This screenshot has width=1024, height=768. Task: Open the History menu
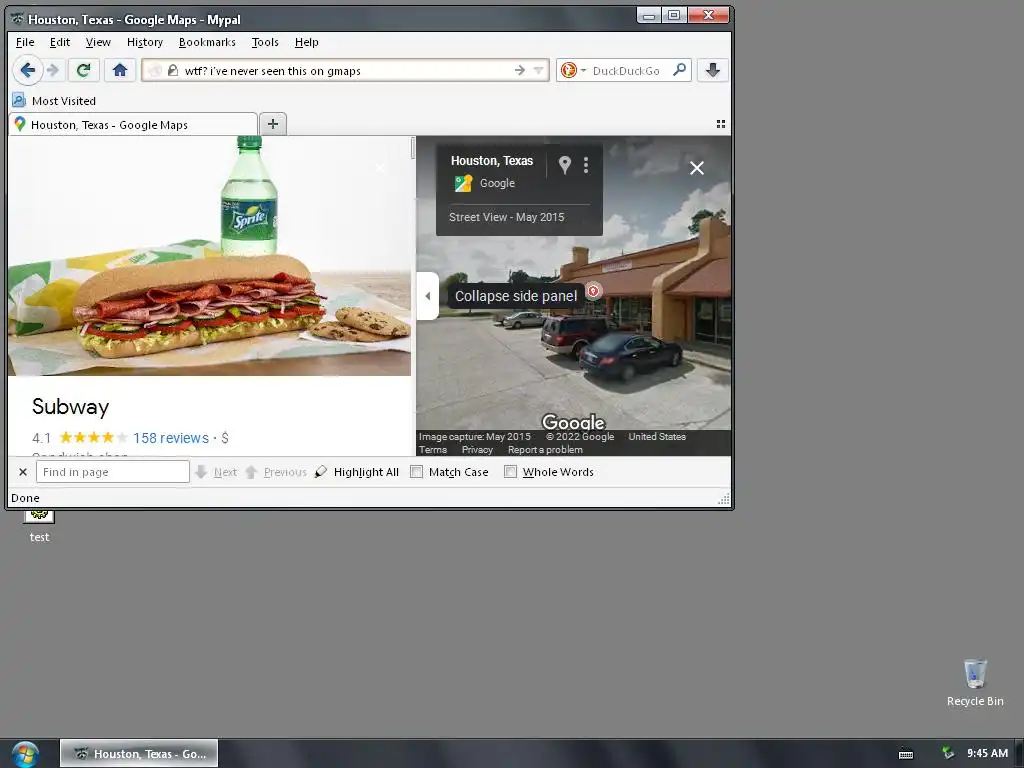tap(145, 42)
